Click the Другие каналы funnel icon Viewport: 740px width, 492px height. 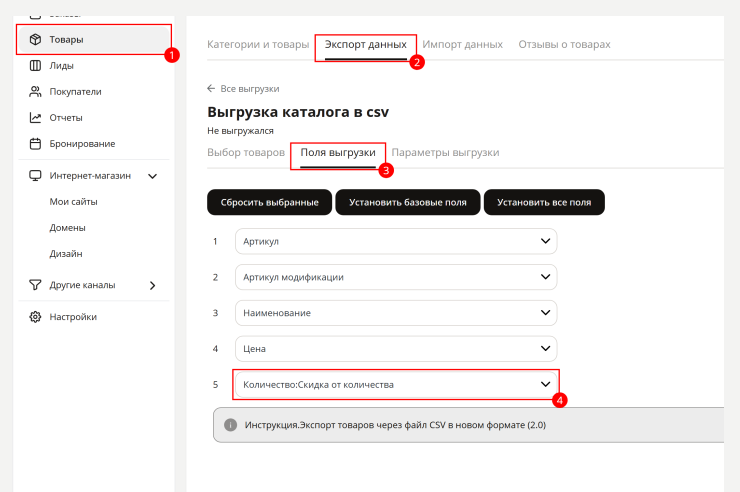(x=35, y=285)
